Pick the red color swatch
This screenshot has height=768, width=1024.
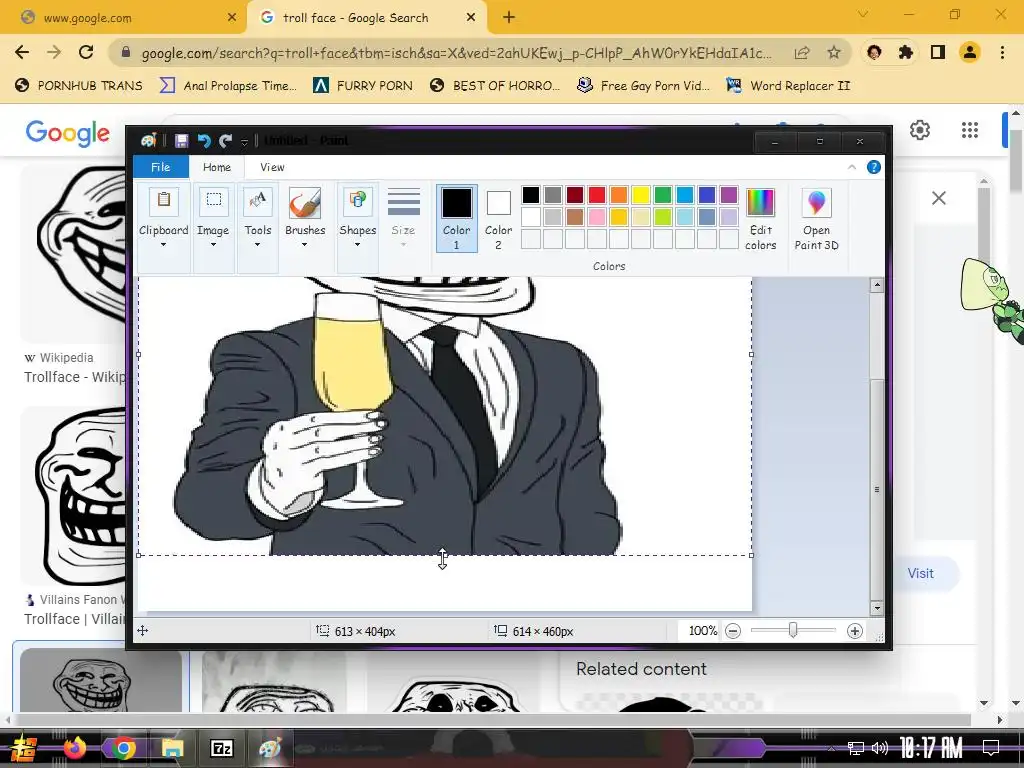[597, 195]
